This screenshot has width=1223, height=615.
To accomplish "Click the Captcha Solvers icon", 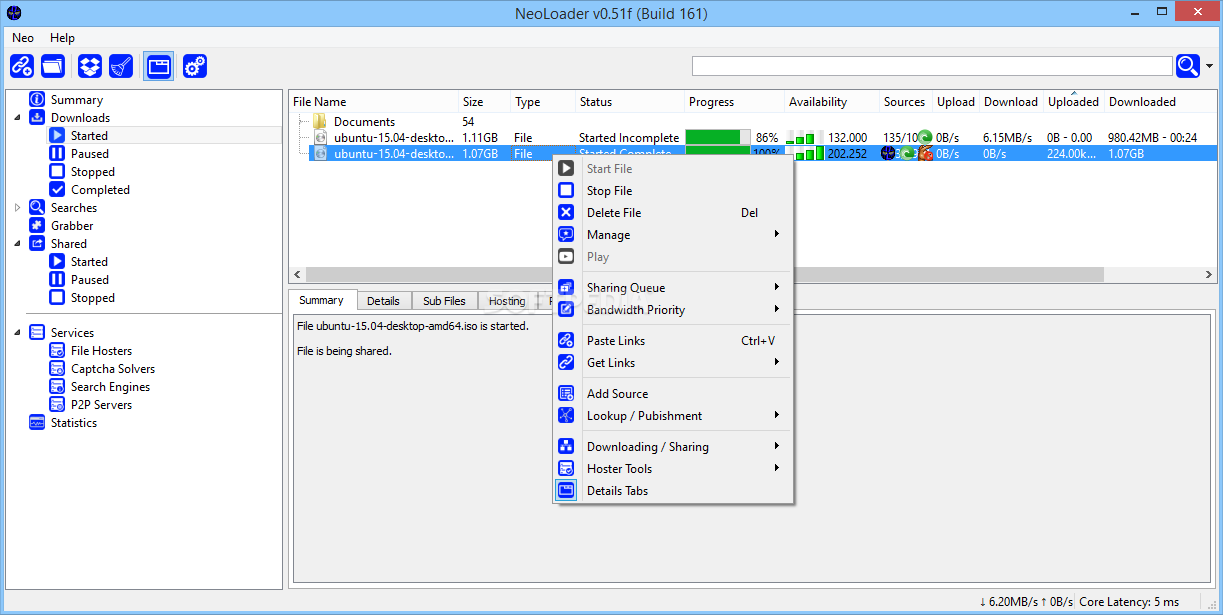I will 57,369.
